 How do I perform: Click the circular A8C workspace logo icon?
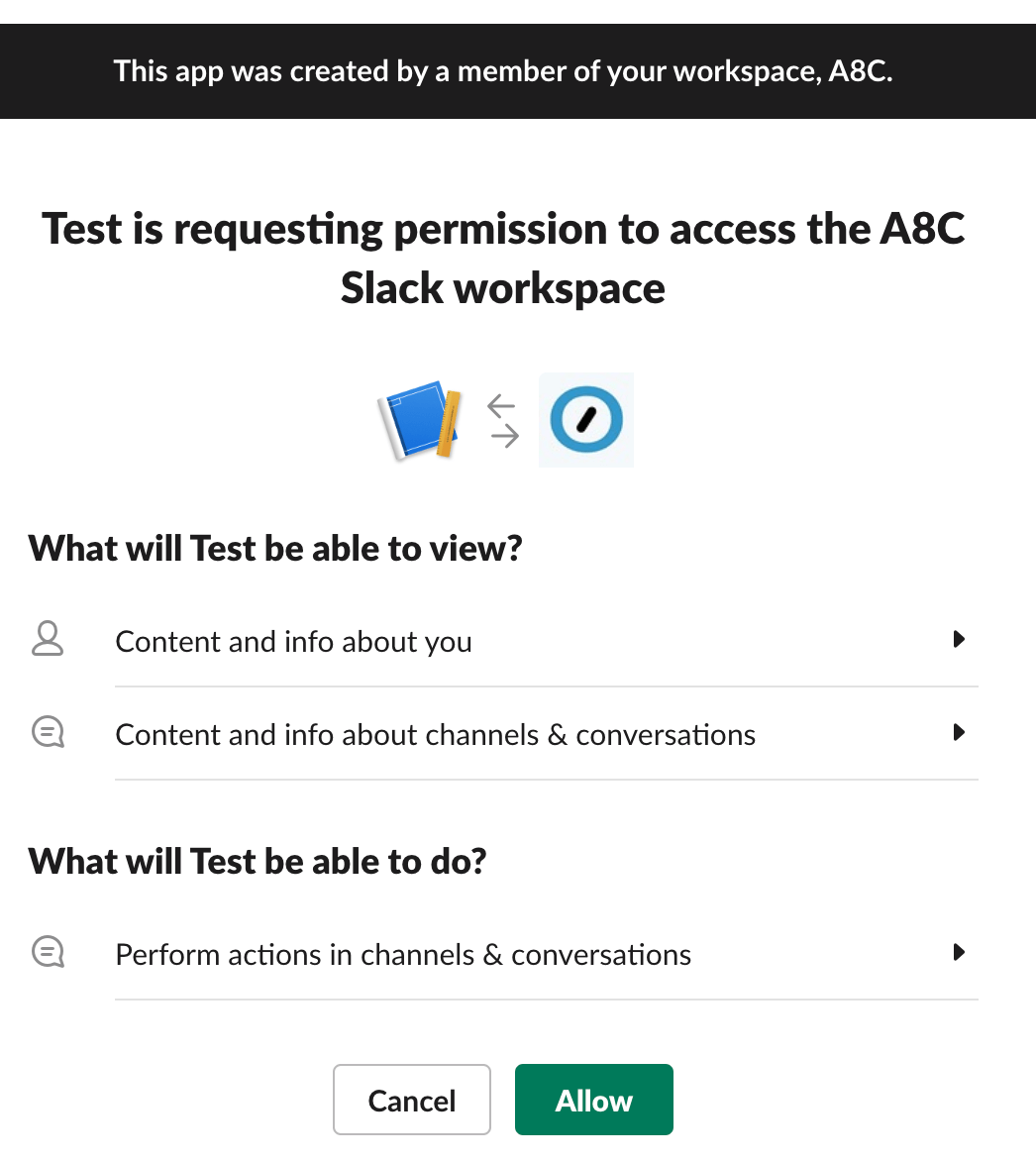(x=585, y=419)
